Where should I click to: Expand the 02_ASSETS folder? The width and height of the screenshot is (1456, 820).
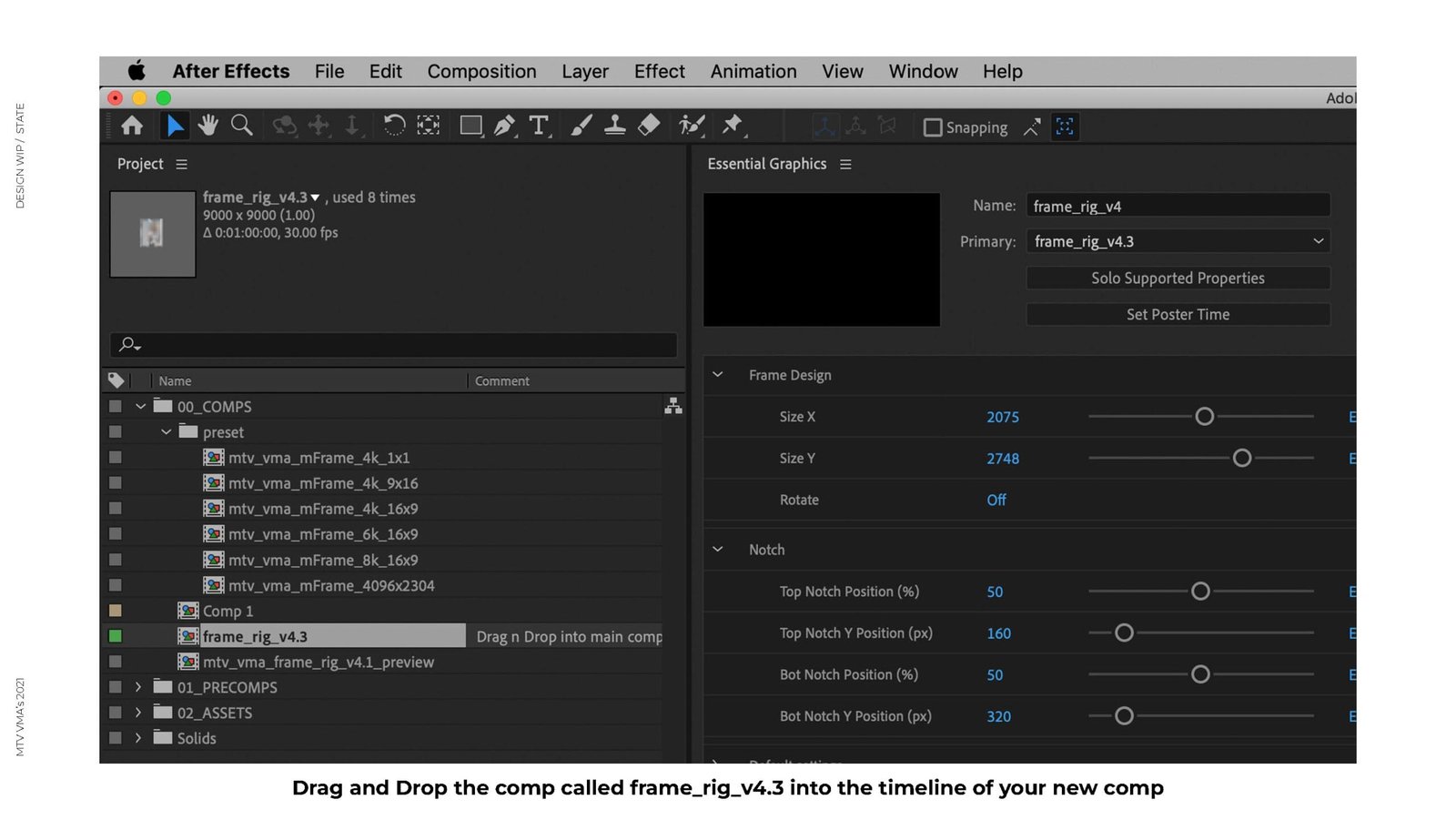(x=138, y=713)
